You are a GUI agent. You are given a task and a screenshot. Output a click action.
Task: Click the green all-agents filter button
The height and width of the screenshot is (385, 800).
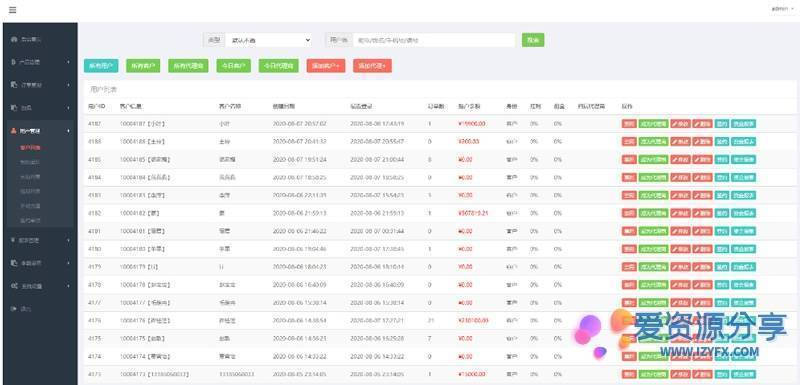tap(188, 66)
